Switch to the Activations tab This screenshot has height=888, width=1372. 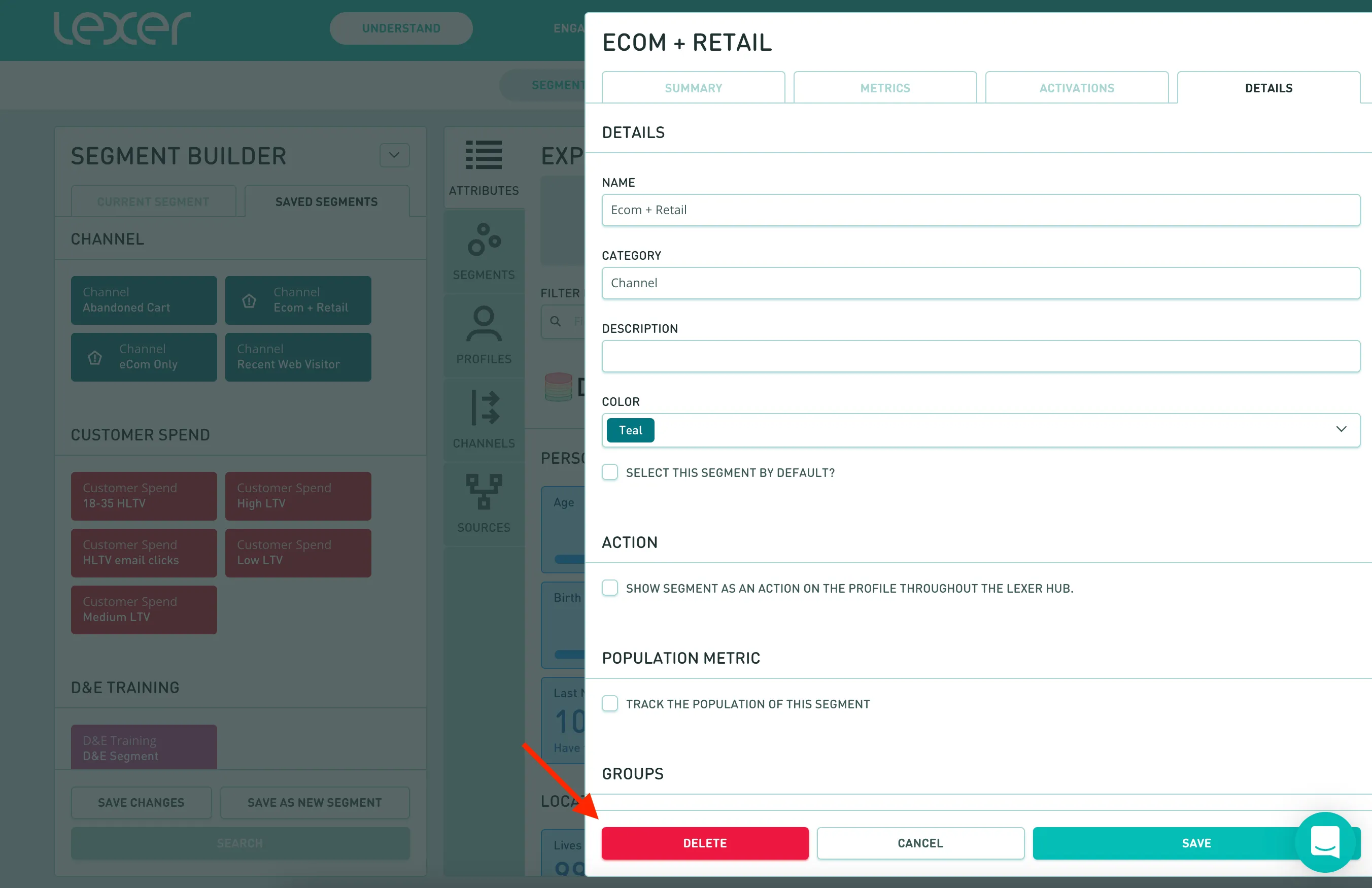point(1076,88)
